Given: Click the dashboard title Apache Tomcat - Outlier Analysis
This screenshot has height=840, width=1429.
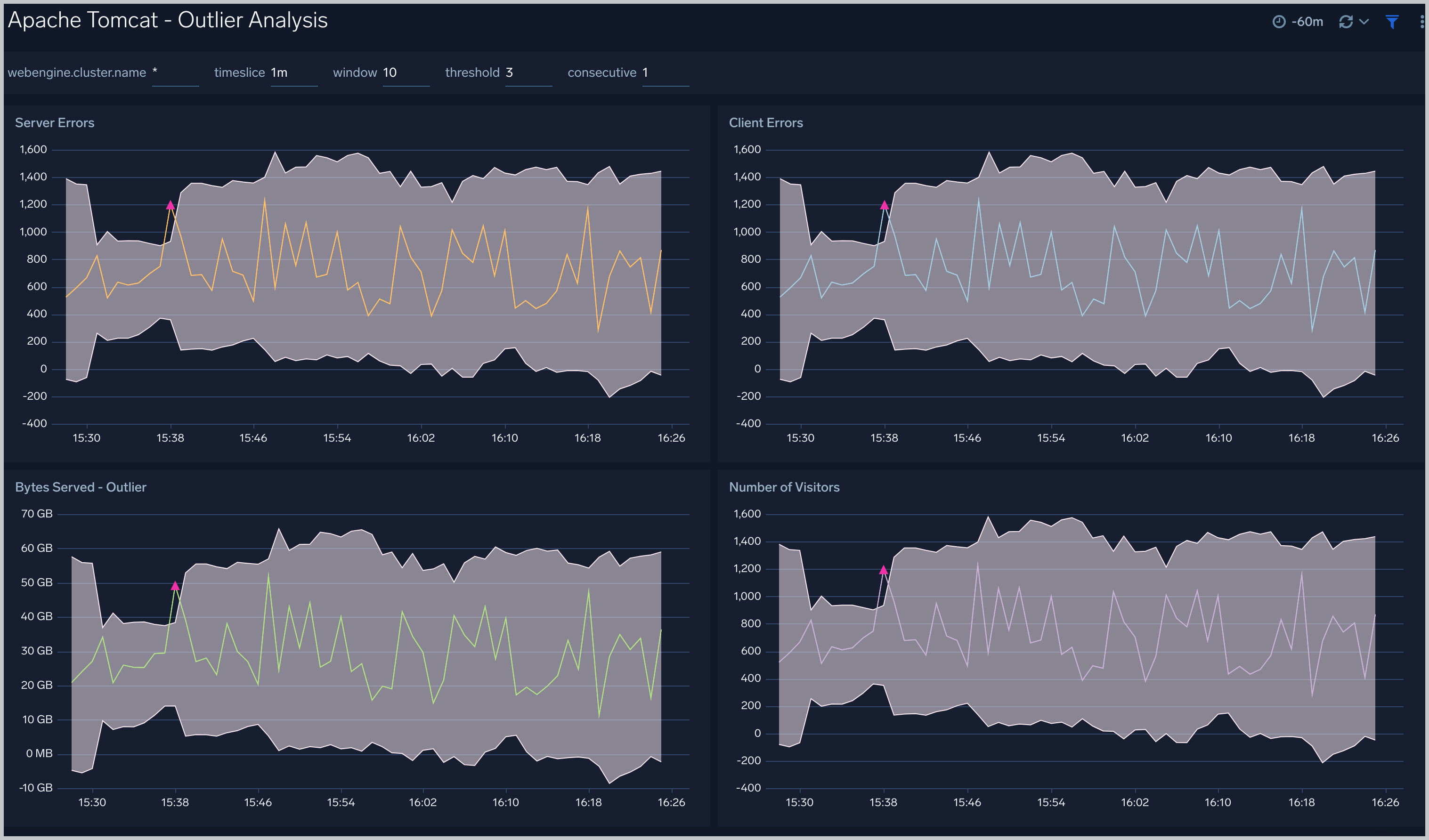Looking at the screenshot, I should click(x=167, y=20).
